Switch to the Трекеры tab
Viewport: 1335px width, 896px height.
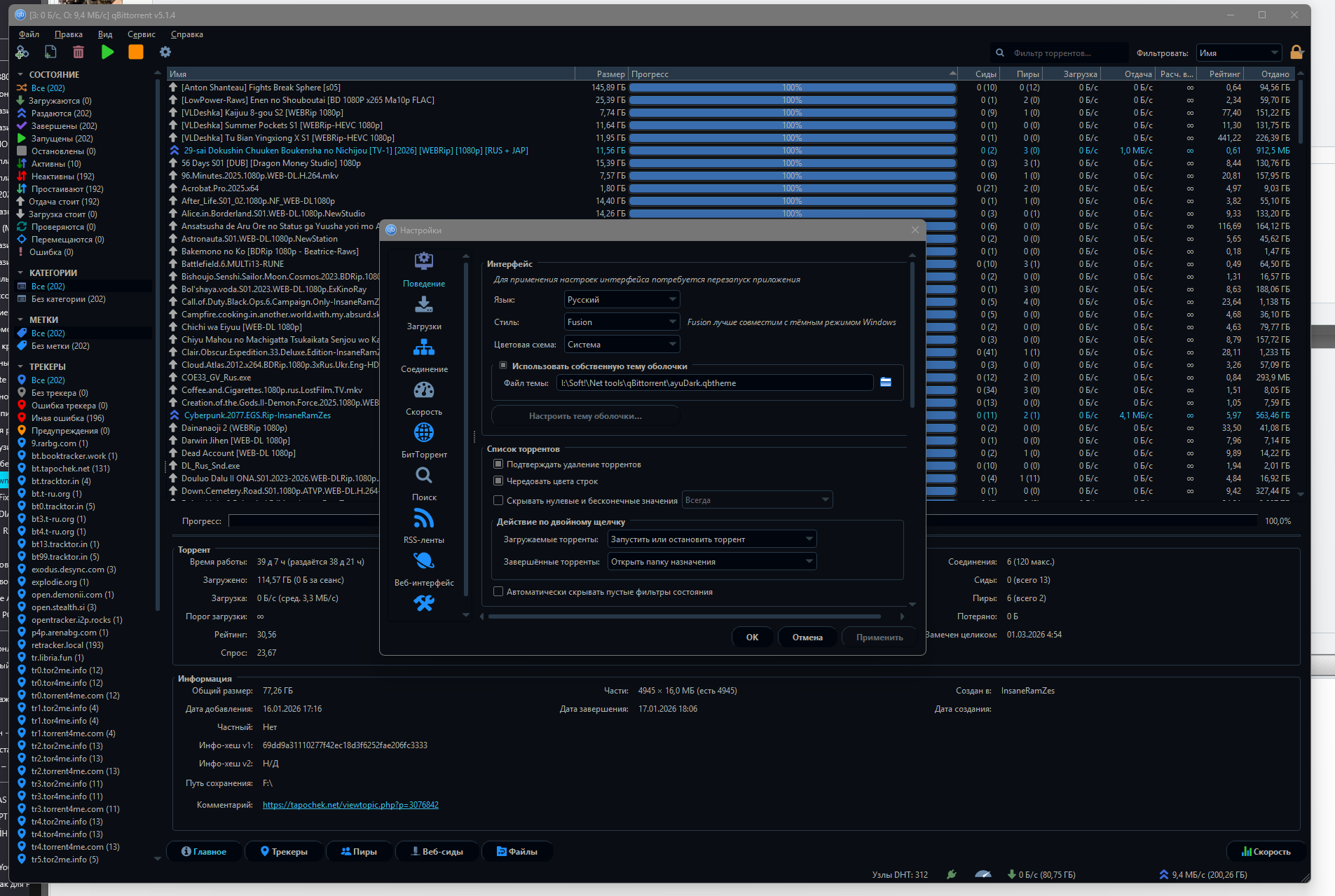point(284,852)
